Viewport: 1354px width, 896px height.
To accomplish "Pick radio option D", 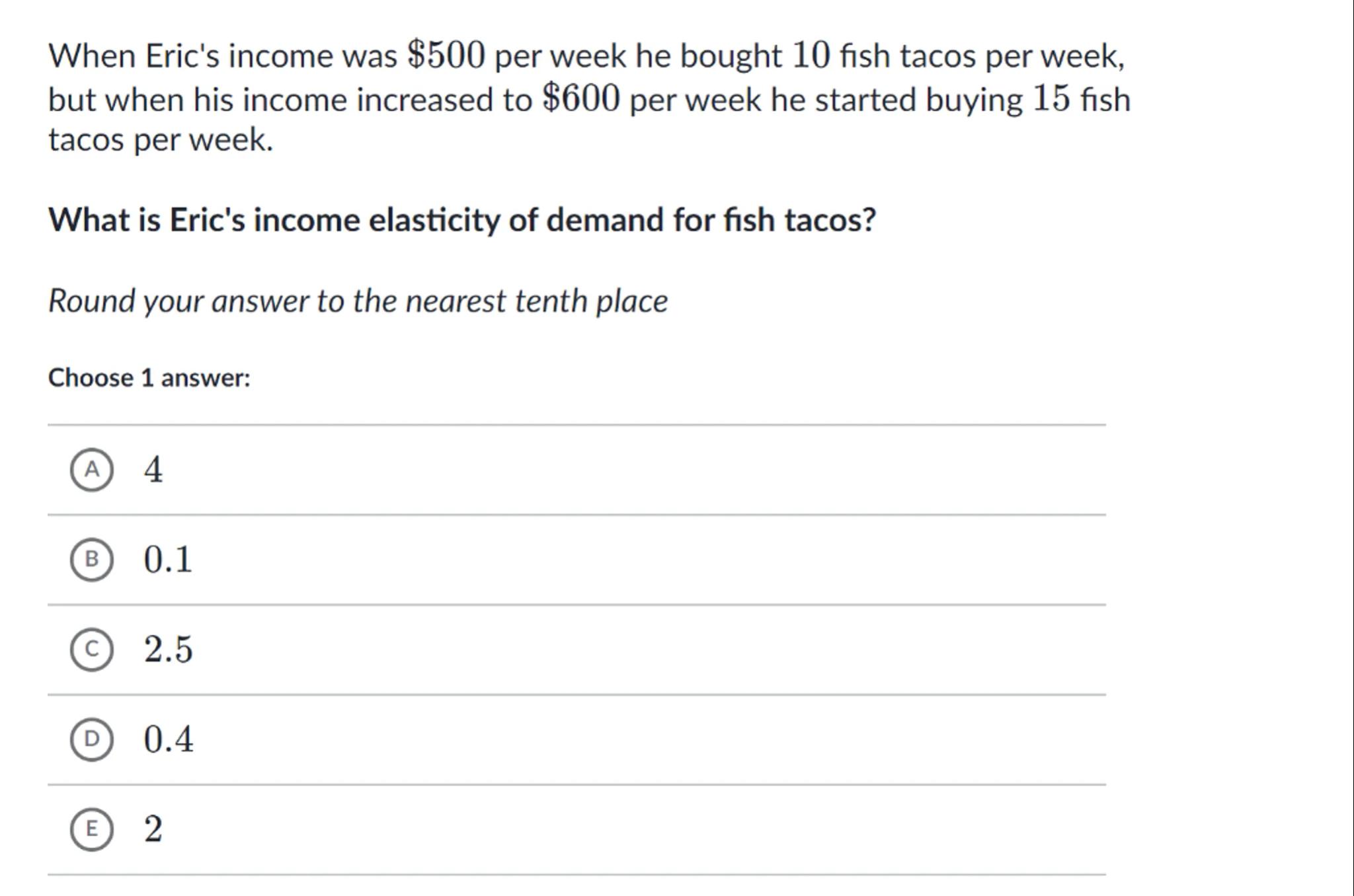I will click(x=92, y=739).
